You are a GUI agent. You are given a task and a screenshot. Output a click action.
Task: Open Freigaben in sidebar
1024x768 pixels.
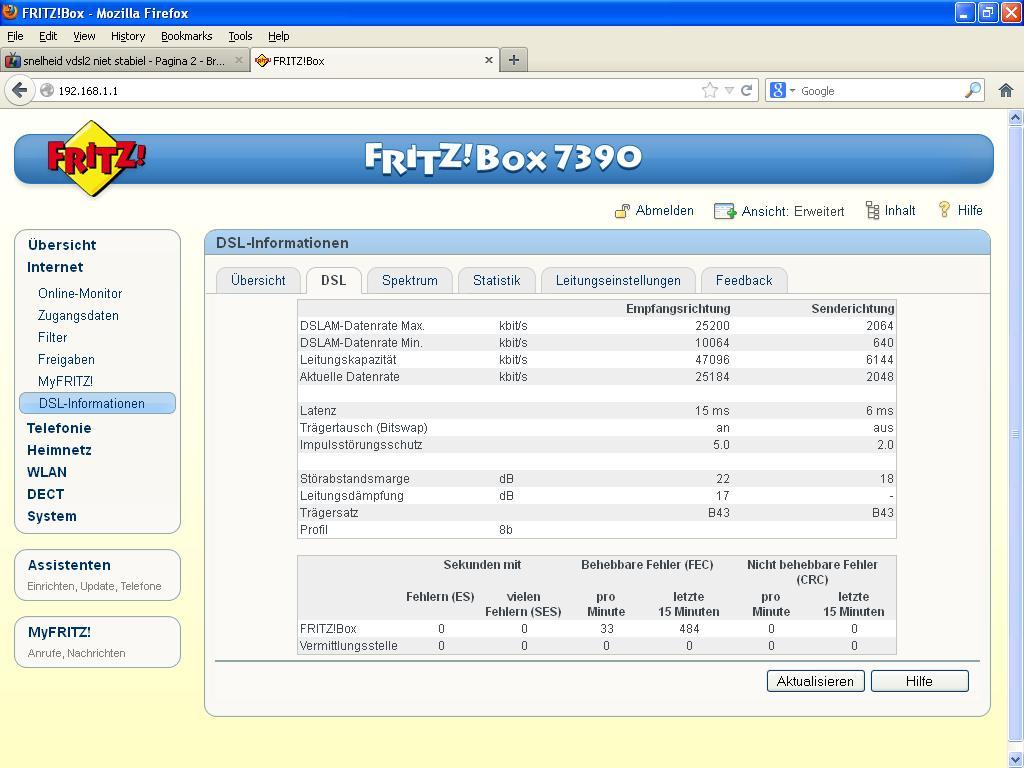(66, 359)
